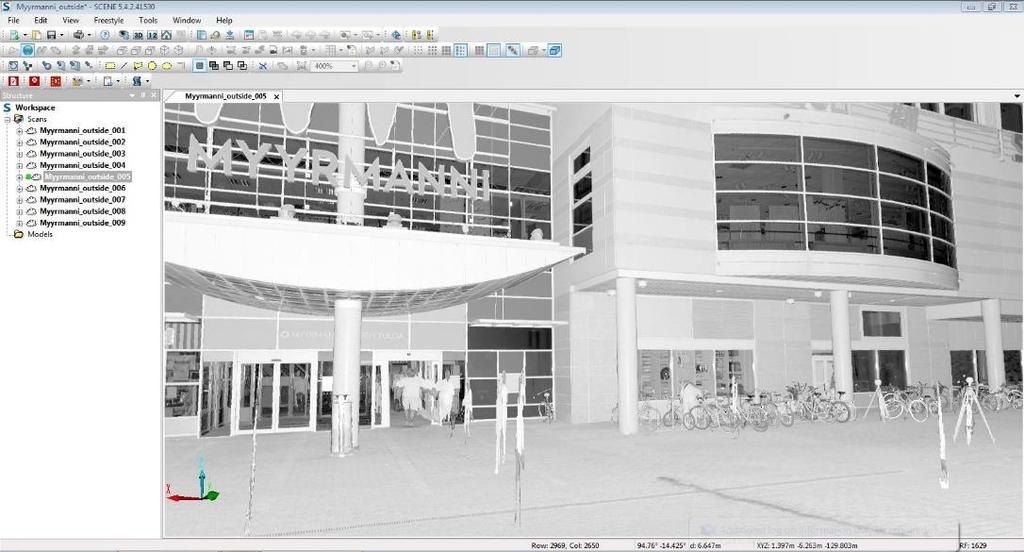
Task: Toggle the highlighted dotted-grid point display button
Action: point(460,50)
